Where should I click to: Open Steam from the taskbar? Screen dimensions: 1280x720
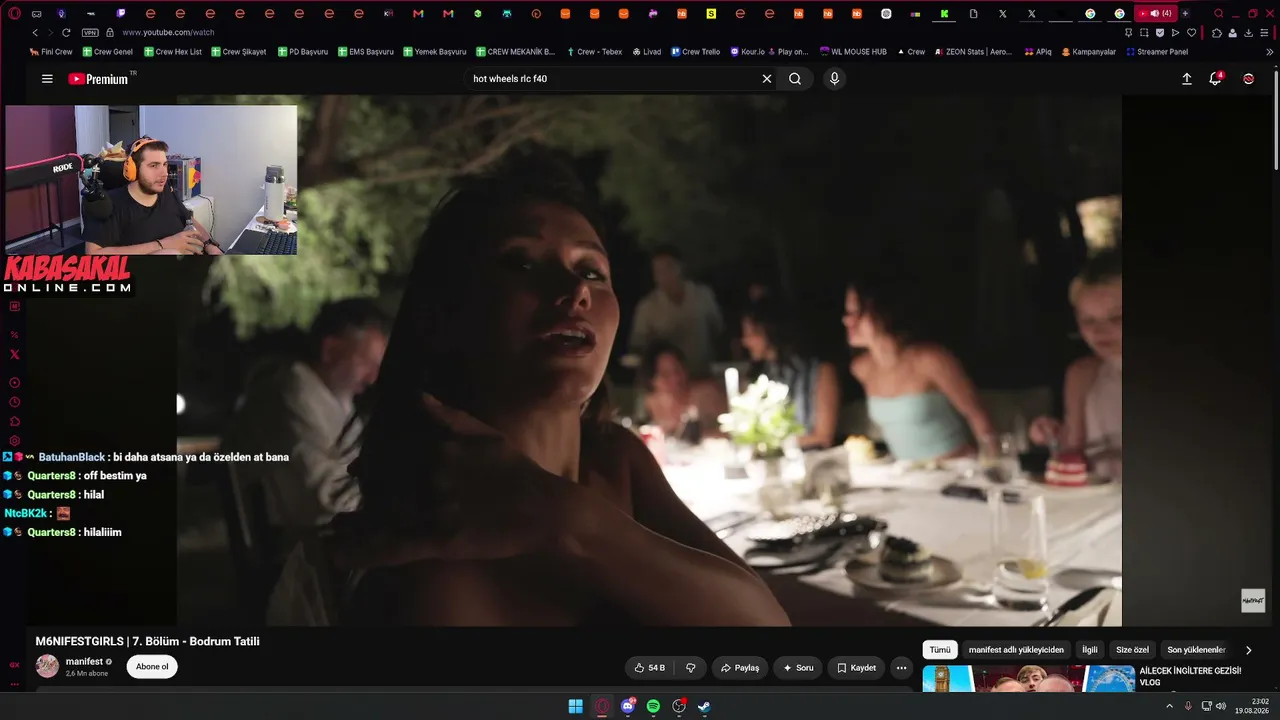(704, 706)
